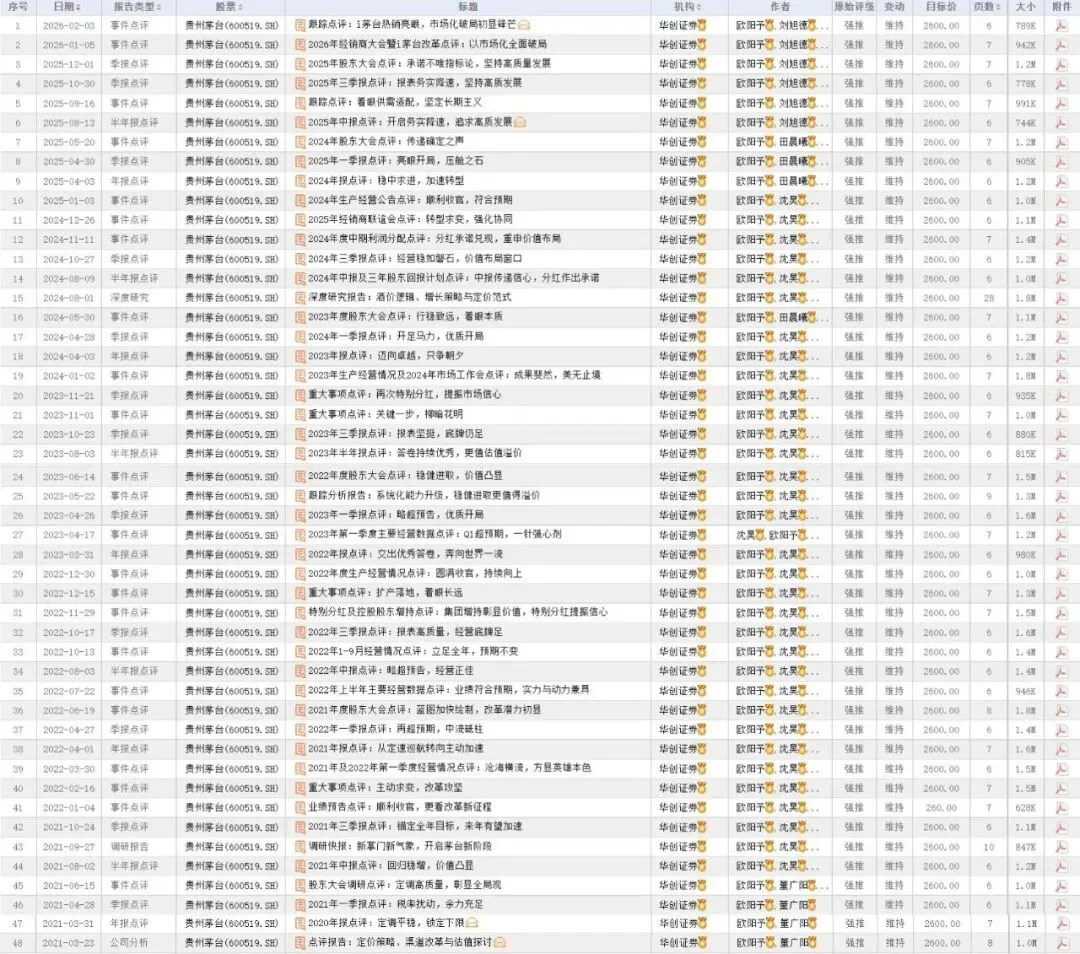Image resolution: width=1080 pixels, height=954 pixels.
Task: Open report '2024年度中期利润分配点评'
Action: [x=434, y=240]
